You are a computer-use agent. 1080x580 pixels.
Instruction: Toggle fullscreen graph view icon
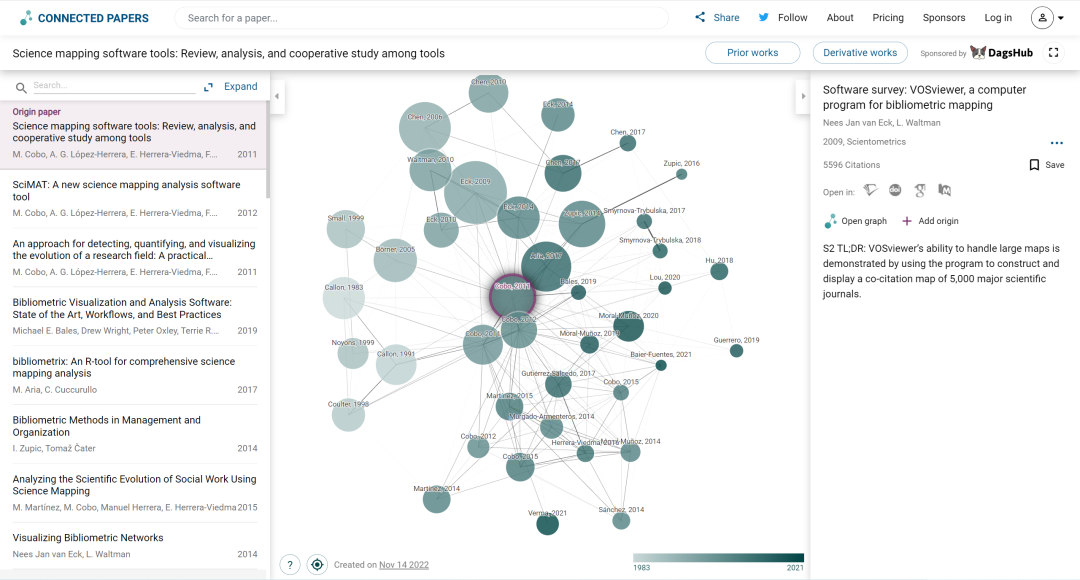coord(1053,52)
